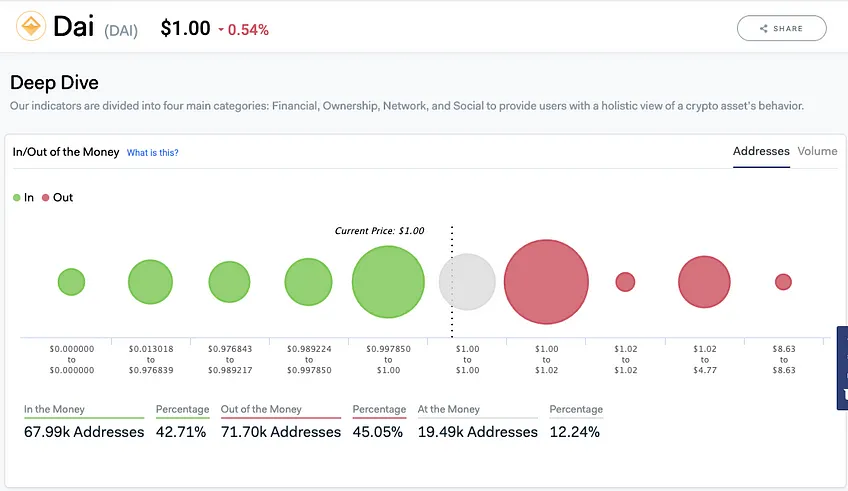Click the small red $1.02 to $1.02 bubble
The width and height of the screenshot is (848, 491).
(x=625, y=282)
